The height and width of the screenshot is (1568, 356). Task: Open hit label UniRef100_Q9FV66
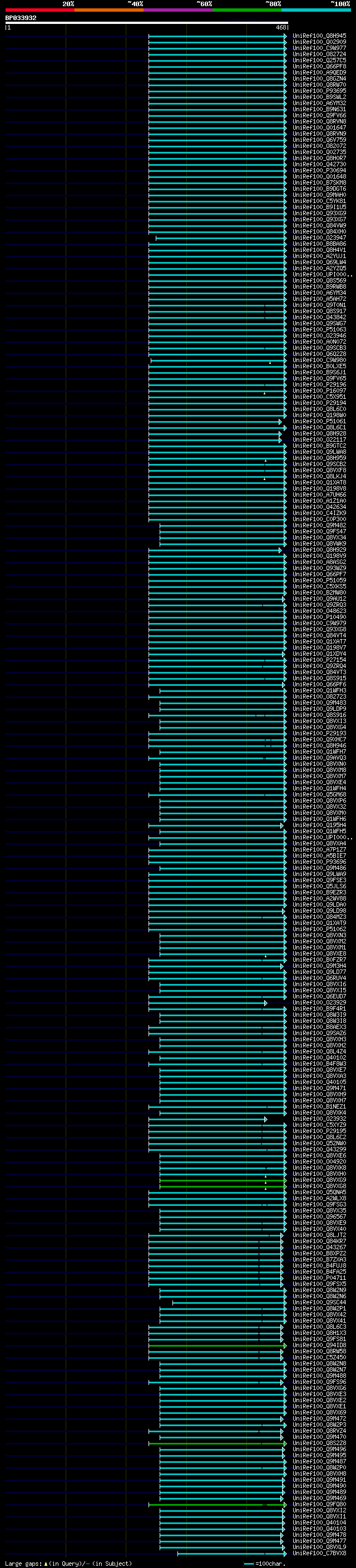pos(319,116)
